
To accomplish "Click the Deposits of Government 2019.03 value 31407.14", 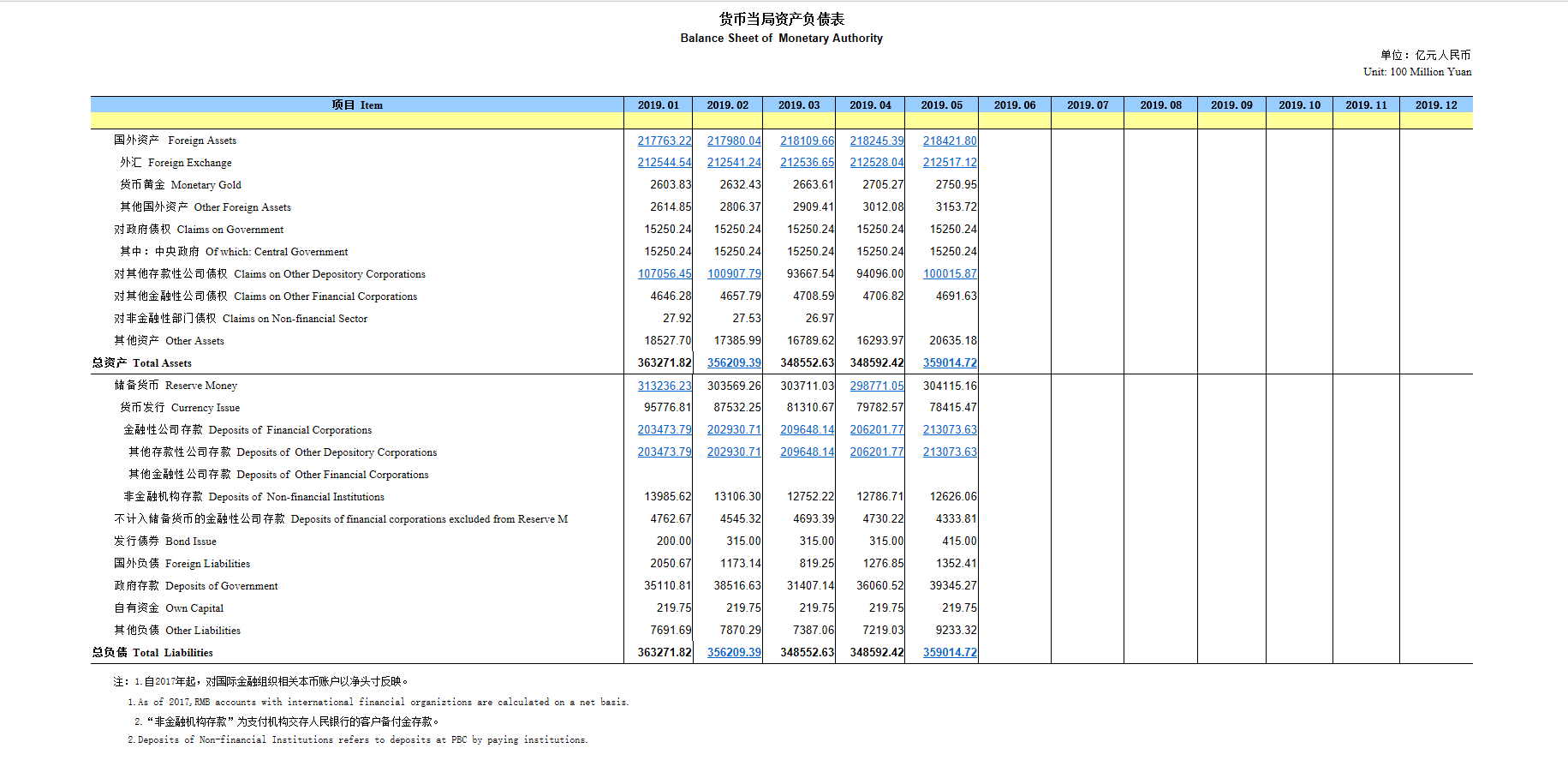I will click(x=810, y=586).
